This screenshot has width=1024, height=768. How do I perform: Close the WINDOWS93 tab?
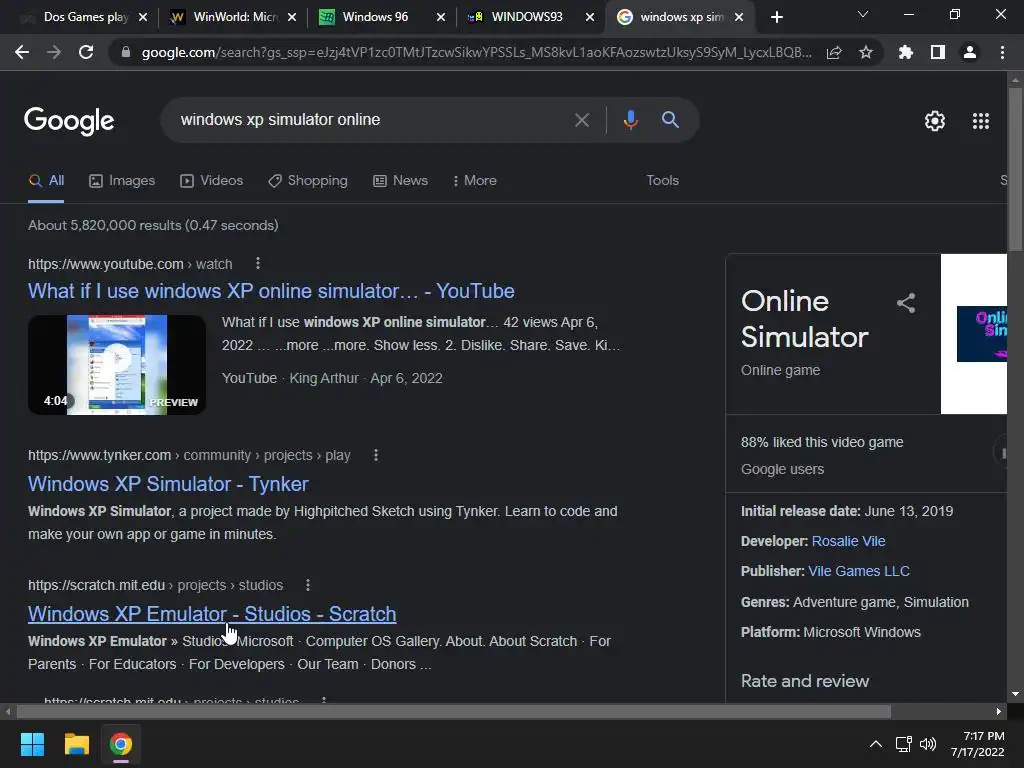[590, 17]
